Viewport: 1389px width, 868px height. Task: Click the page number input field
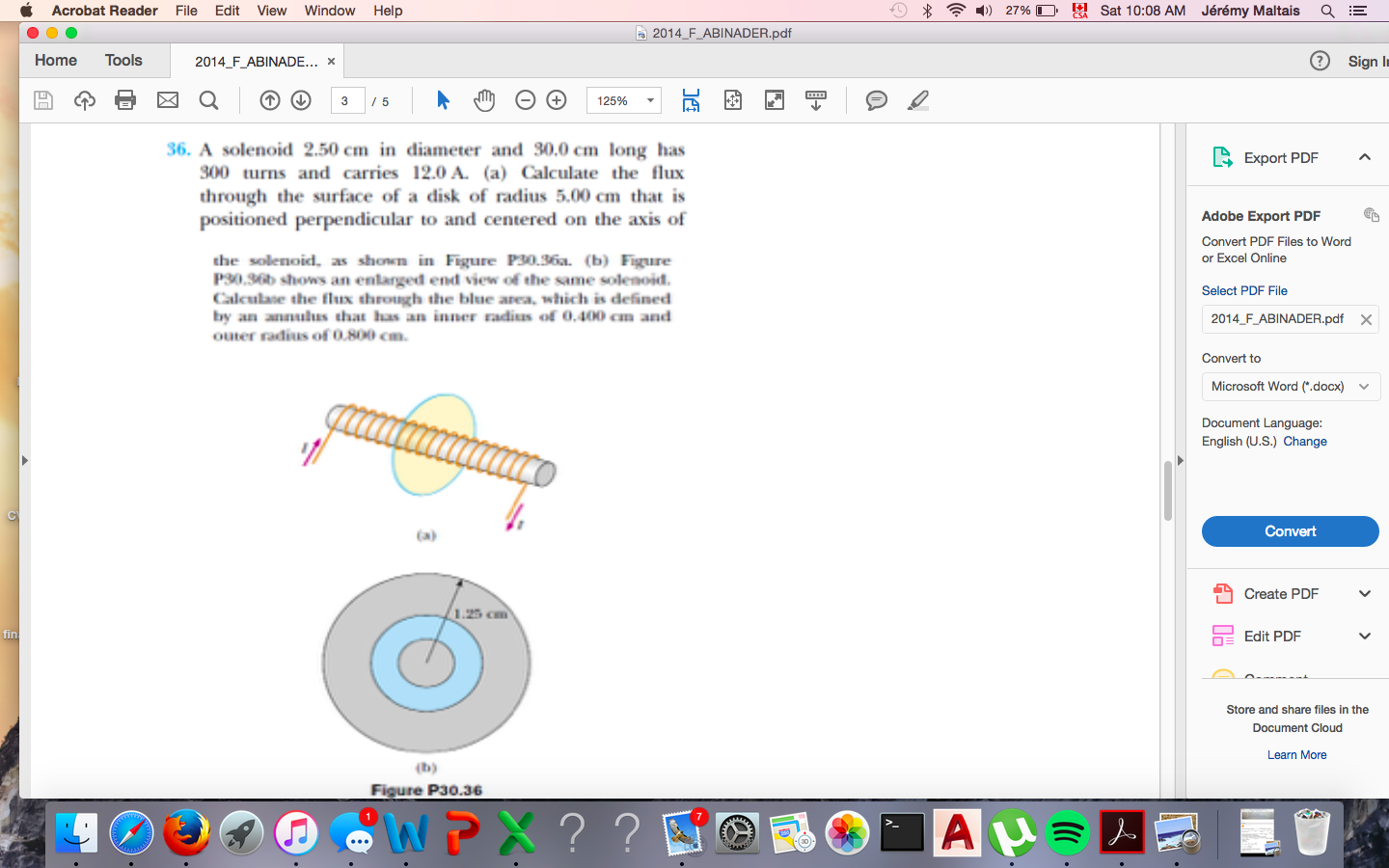coord(346,100)
